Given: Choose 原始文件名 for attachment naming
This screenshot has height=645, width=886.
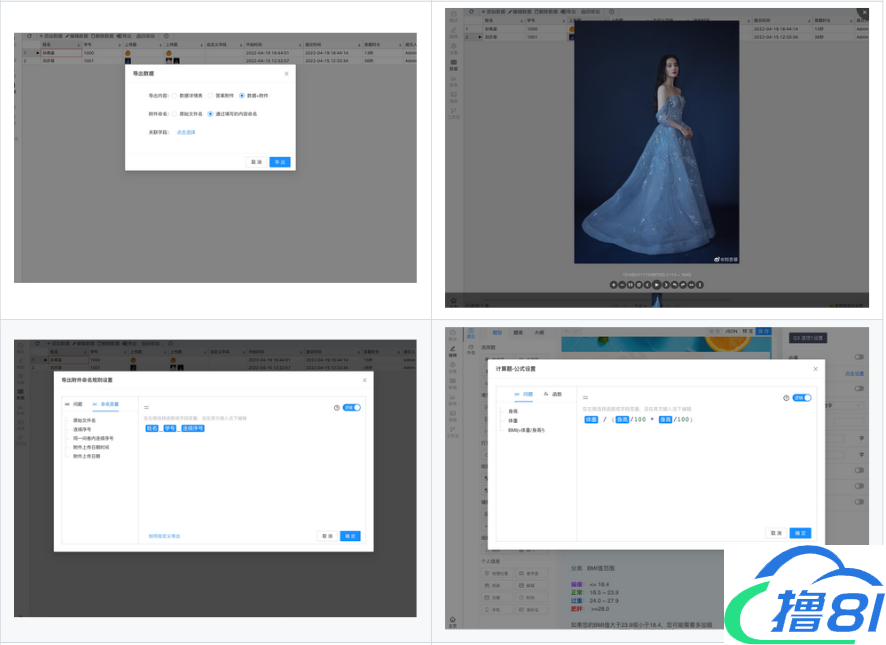Looking at the screenshot, I should 173,114.
